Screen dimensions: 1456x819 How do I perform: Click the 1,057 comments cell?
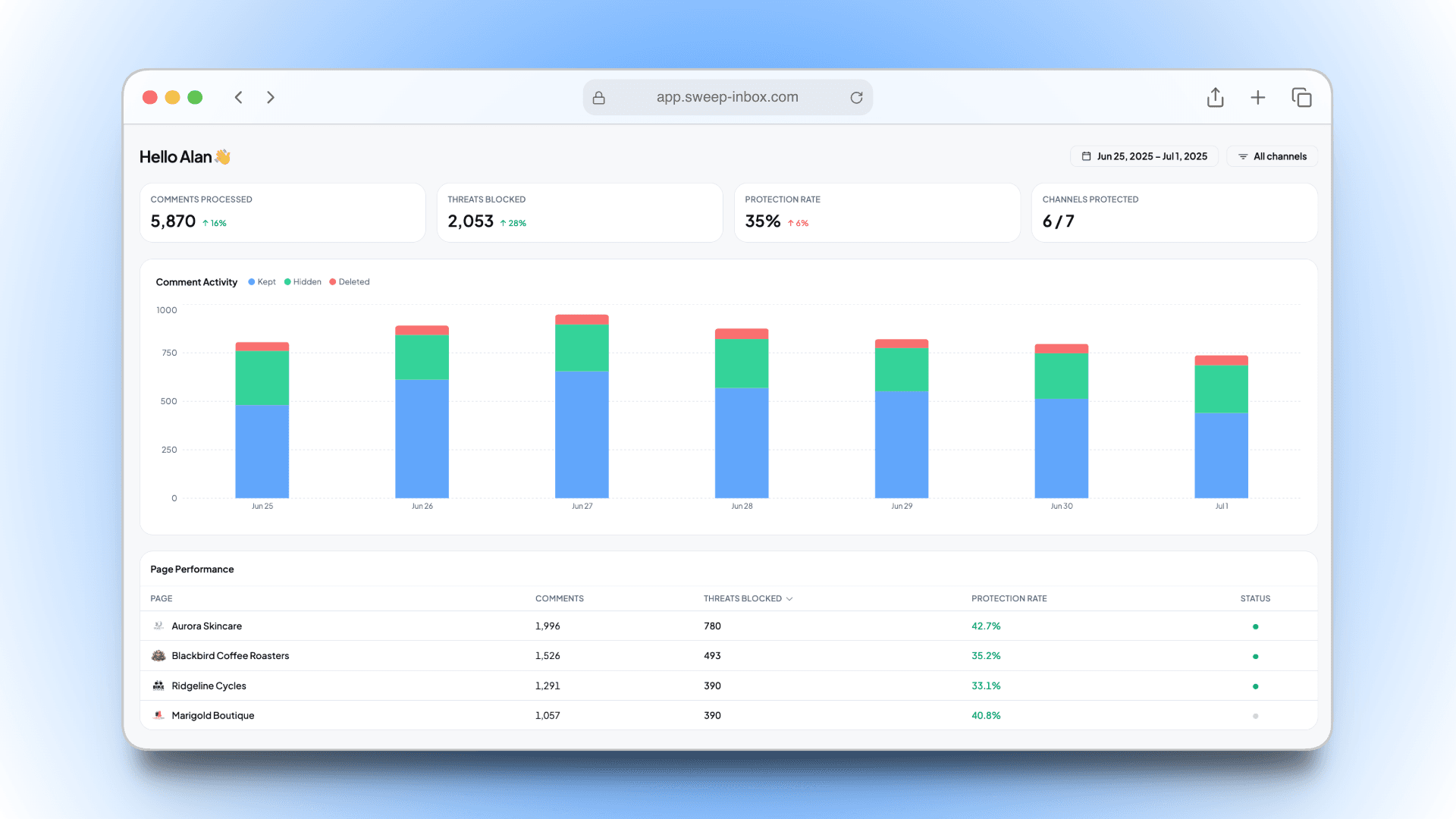pos(548,715)
